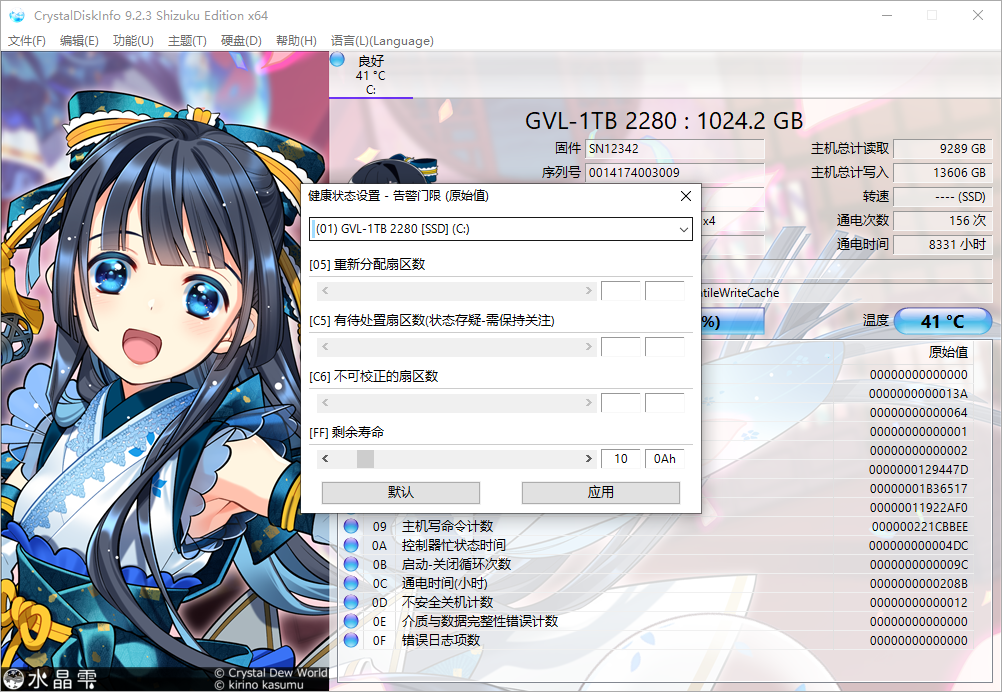This screenshot has height=692, width=1002.
Task: Click the 默认 button
Action: click(401, 492)
